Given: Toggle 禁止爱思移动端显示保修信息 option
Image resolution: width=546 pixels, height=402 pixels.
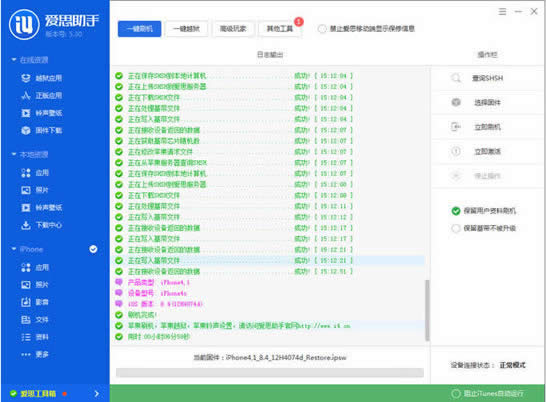Looking at the screenshot, I should pyautogui.click(x=322, y=29).
